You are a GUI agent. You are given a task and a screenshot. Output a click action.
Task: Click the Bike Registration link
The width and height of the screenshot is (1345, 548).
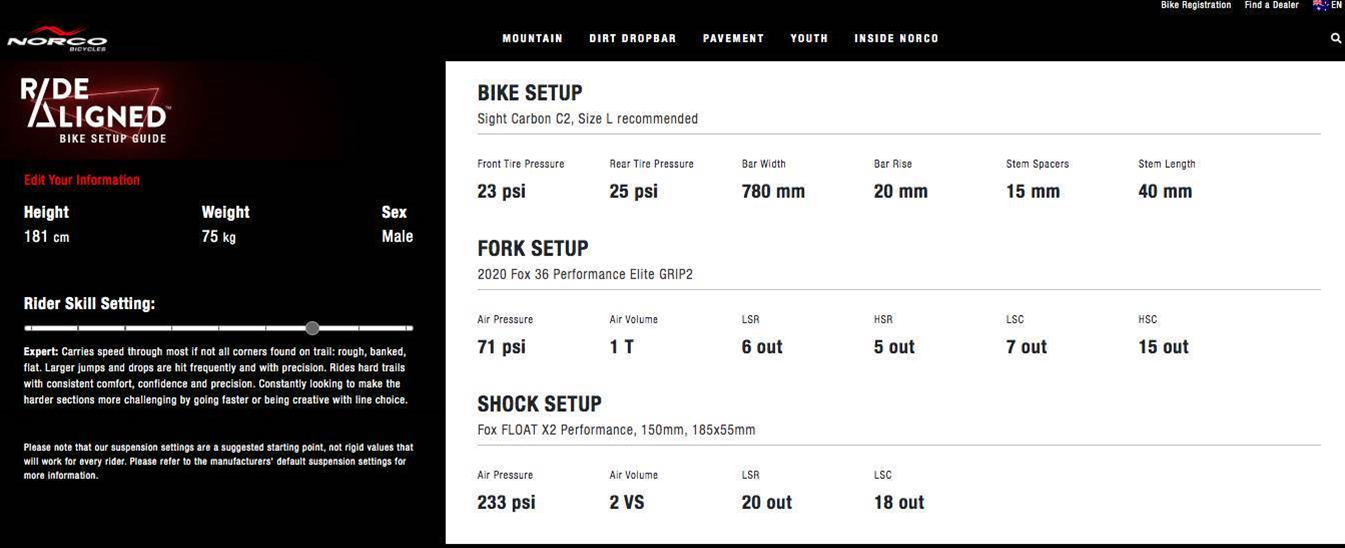[1196, 5]
